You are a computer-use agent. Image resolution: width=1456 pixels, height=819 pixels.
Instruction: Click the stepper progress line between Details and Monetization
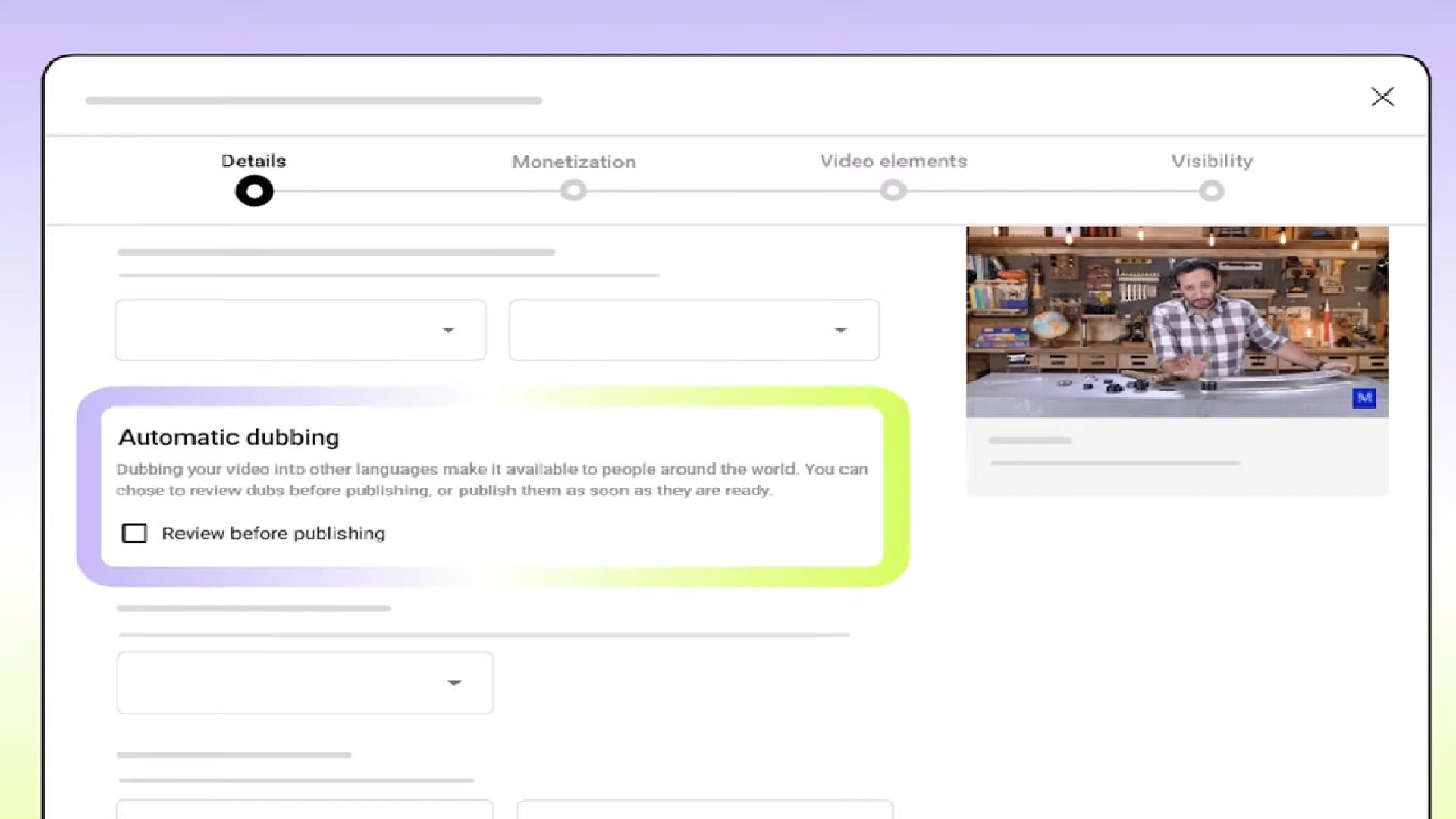click(x=413, y=190)
